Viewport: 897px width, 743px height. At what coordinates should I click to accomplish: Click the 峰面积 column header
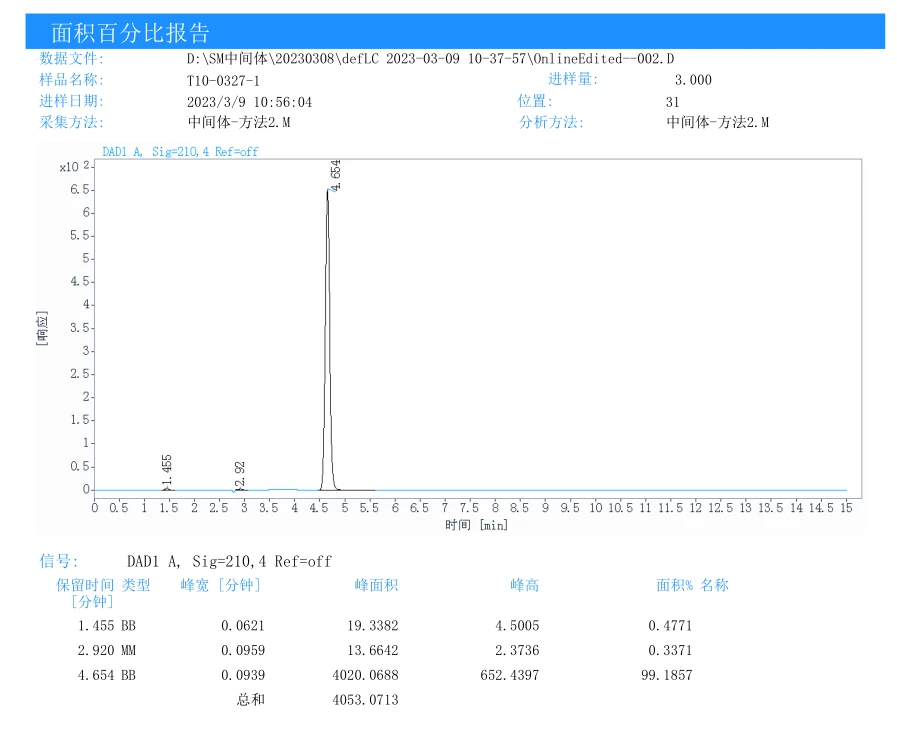click(x=376, y=585)
